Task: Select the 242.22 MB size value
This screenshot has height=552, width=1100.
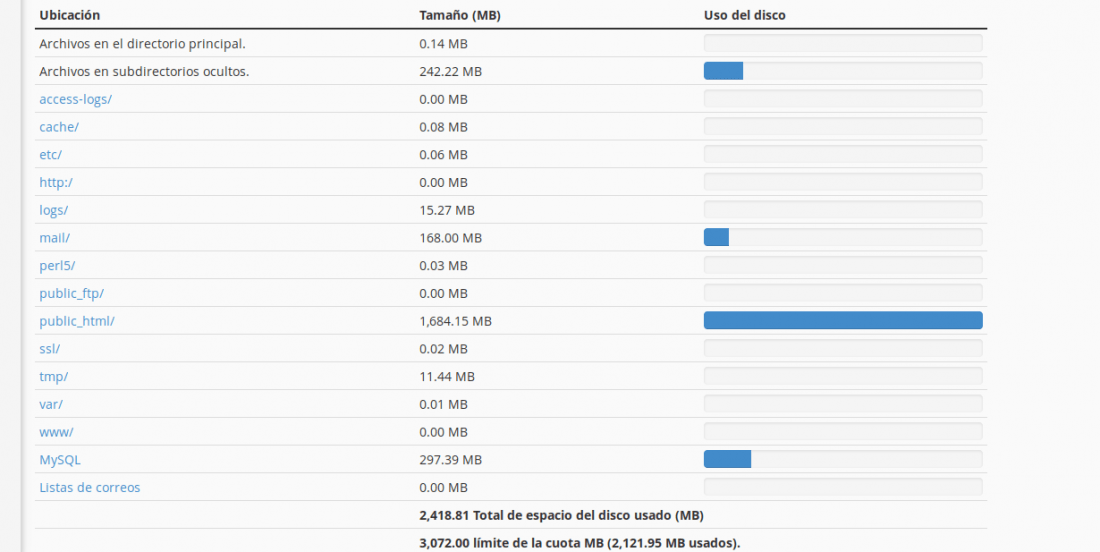Action: [x=450, y=72]
